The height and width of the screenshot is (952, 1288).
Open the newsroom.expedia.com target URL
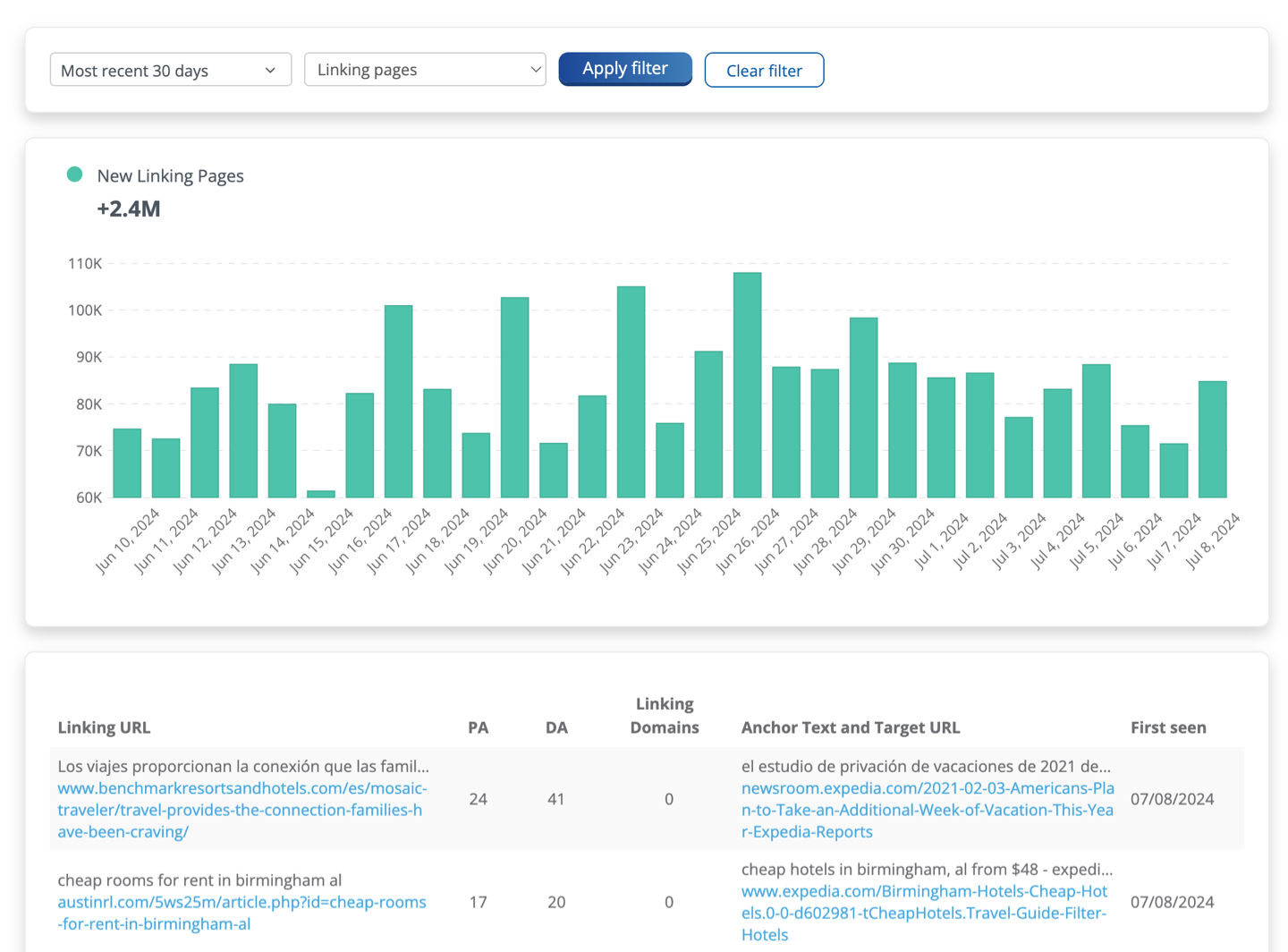(x=928, y=810)
